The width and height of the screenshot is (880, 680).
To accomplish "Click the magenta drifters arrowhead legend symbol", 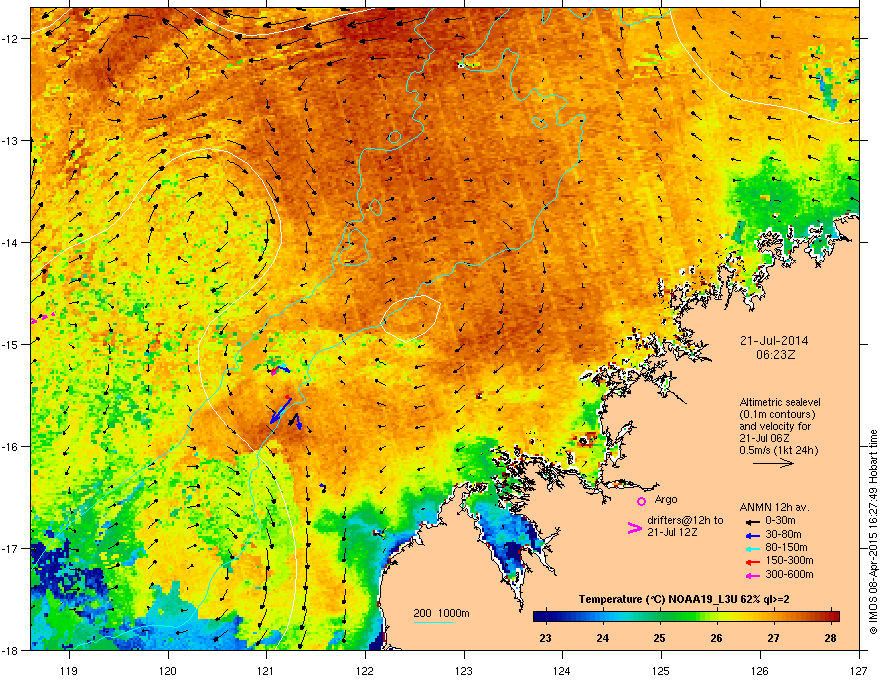I will [x=634, y=528].
